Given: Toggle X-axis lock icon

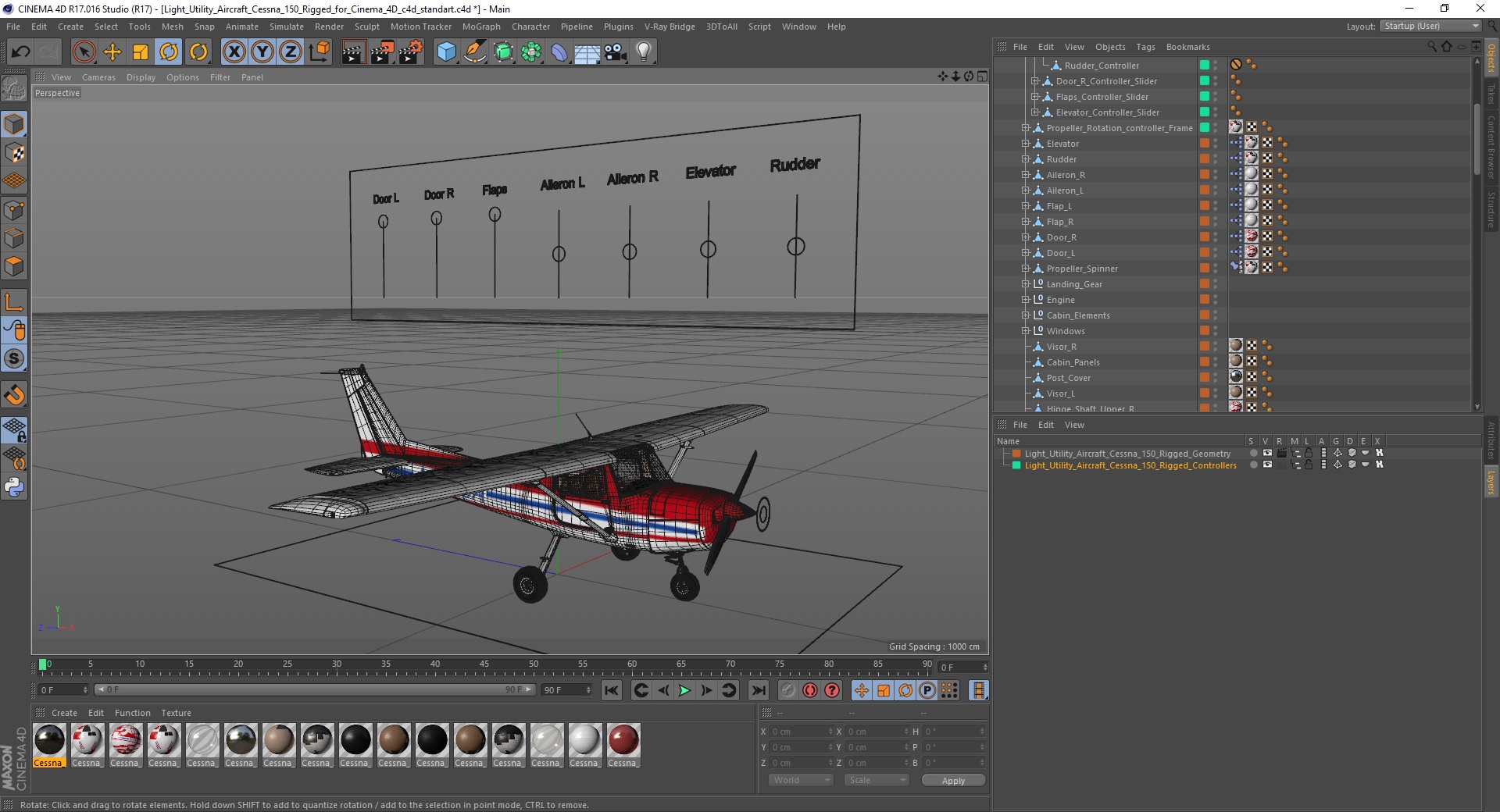Looking at the screenshot, I should coord(234,52).
